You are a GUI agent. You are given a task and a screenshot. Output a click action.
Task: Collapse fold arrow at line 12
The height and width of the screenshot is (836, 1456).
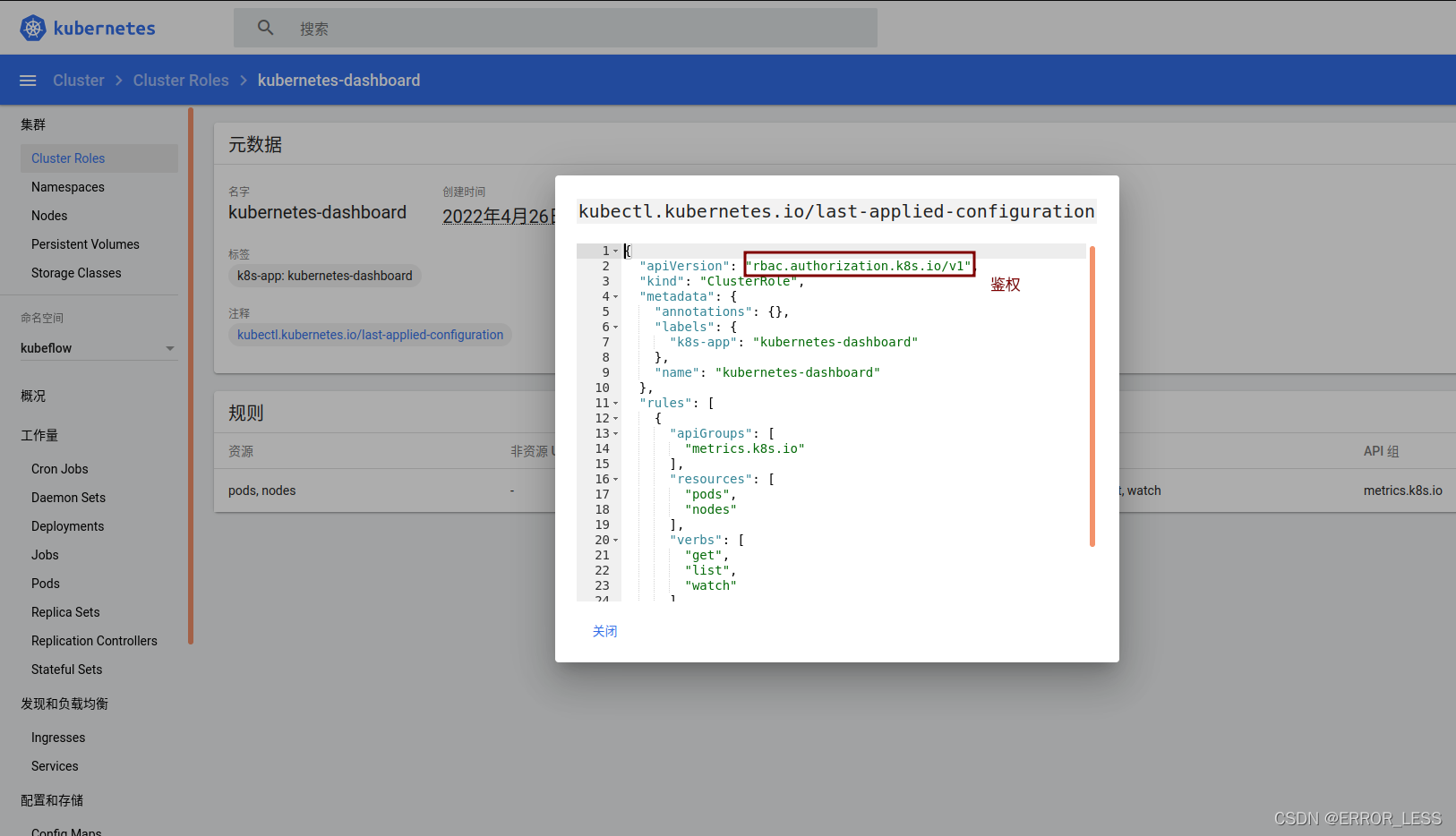(616, 419)
